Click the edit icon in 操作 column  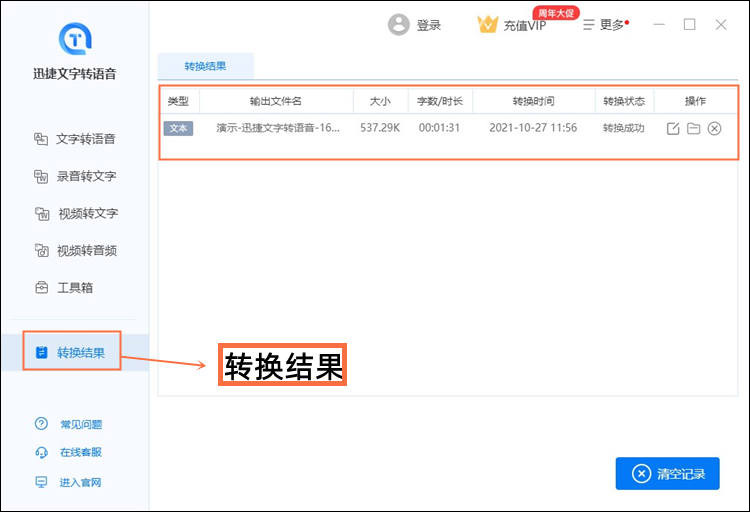tap(673, 128)
